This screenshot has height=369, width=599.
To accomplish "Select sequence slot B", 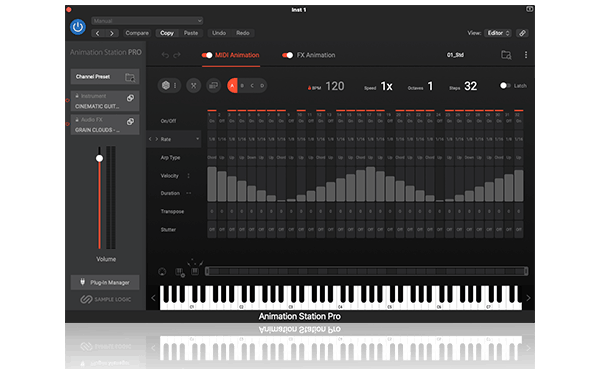I will pos(242,86).
